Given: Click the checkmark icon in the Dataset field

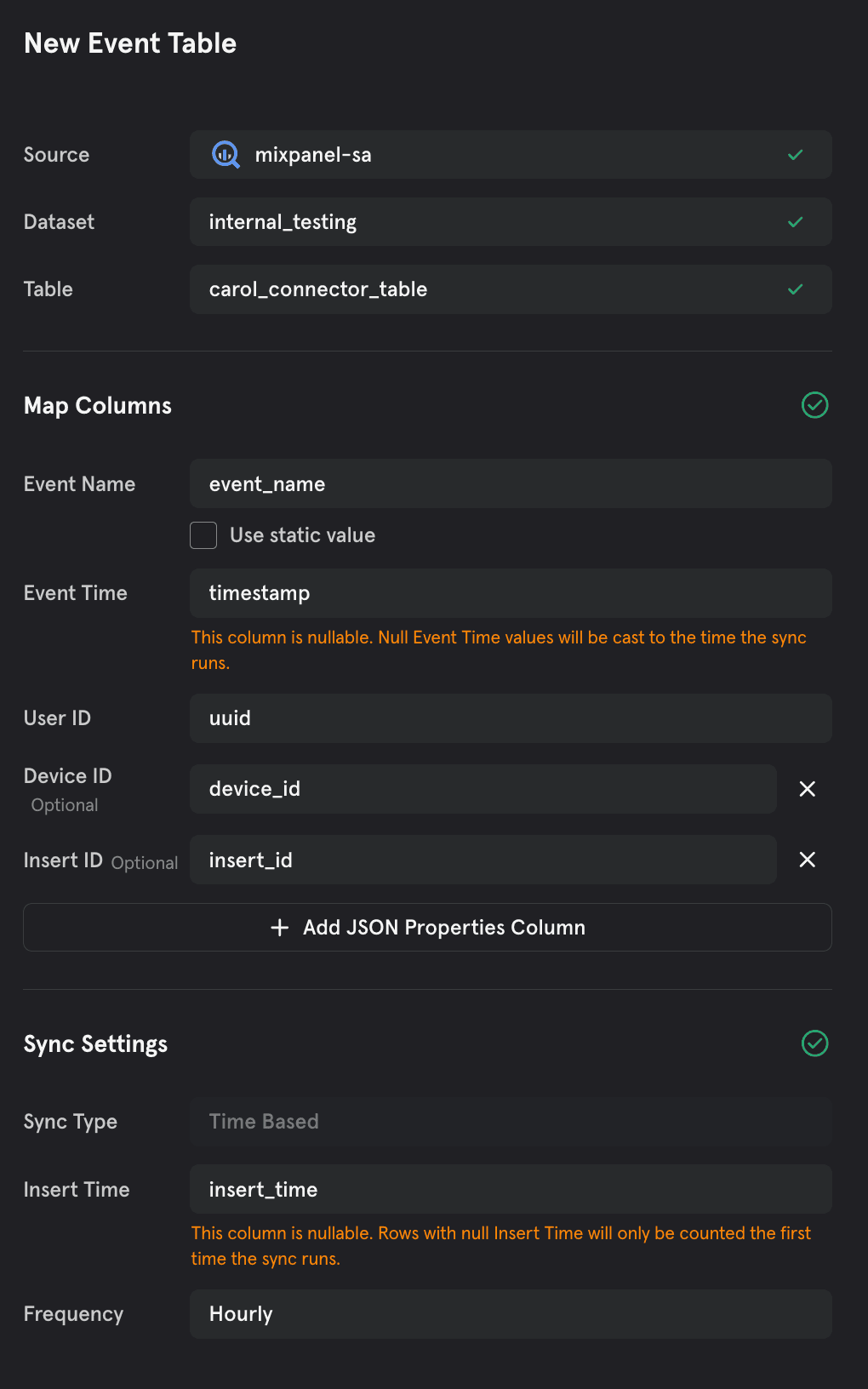Looking at the screenshot, I should [796, 222].
